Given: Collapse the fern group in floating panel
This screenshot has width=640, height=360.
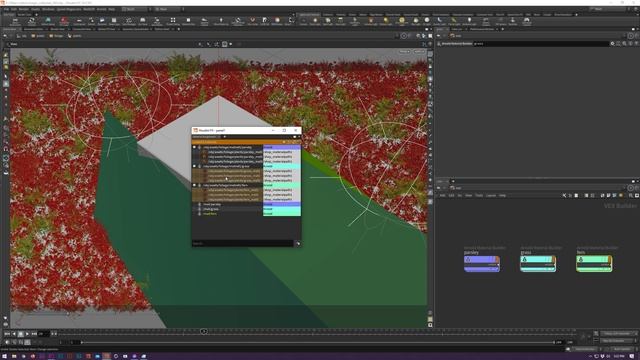Looking at the screenshot, I should pos(194,185).
